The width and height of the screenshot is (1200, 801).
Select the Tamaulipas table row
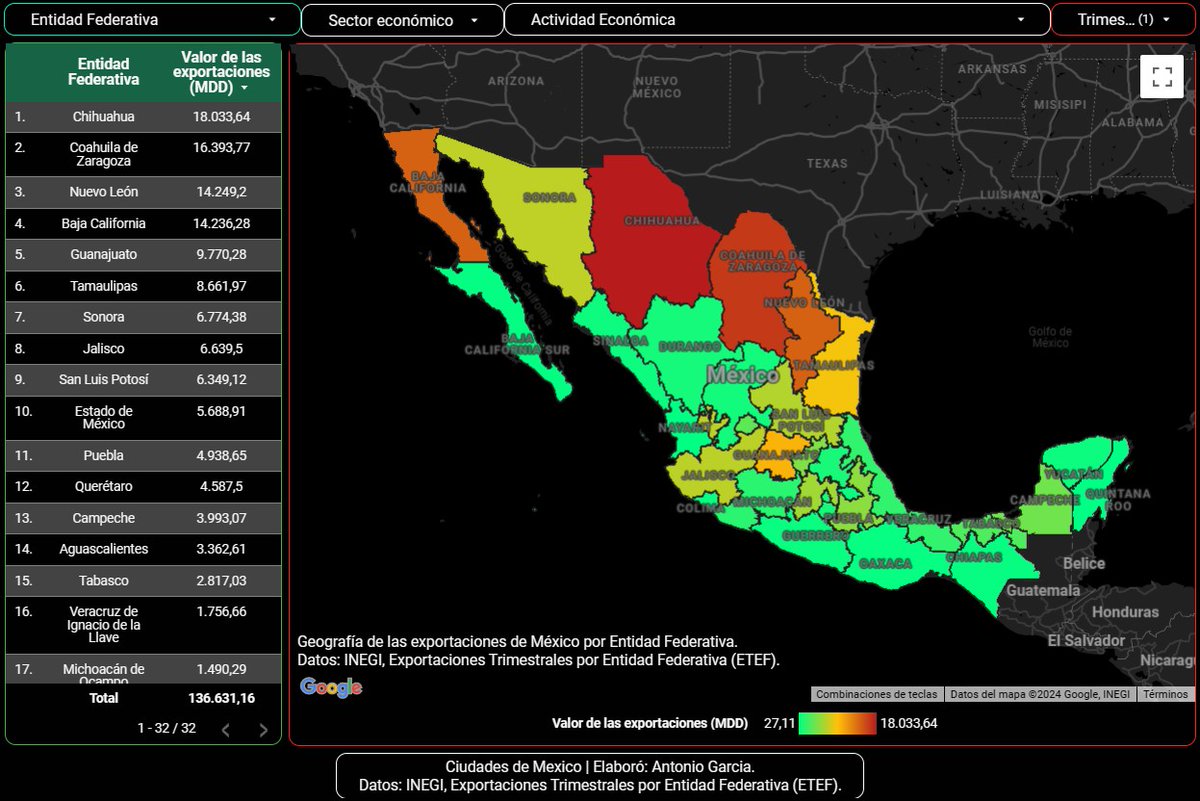click(144, 286)
